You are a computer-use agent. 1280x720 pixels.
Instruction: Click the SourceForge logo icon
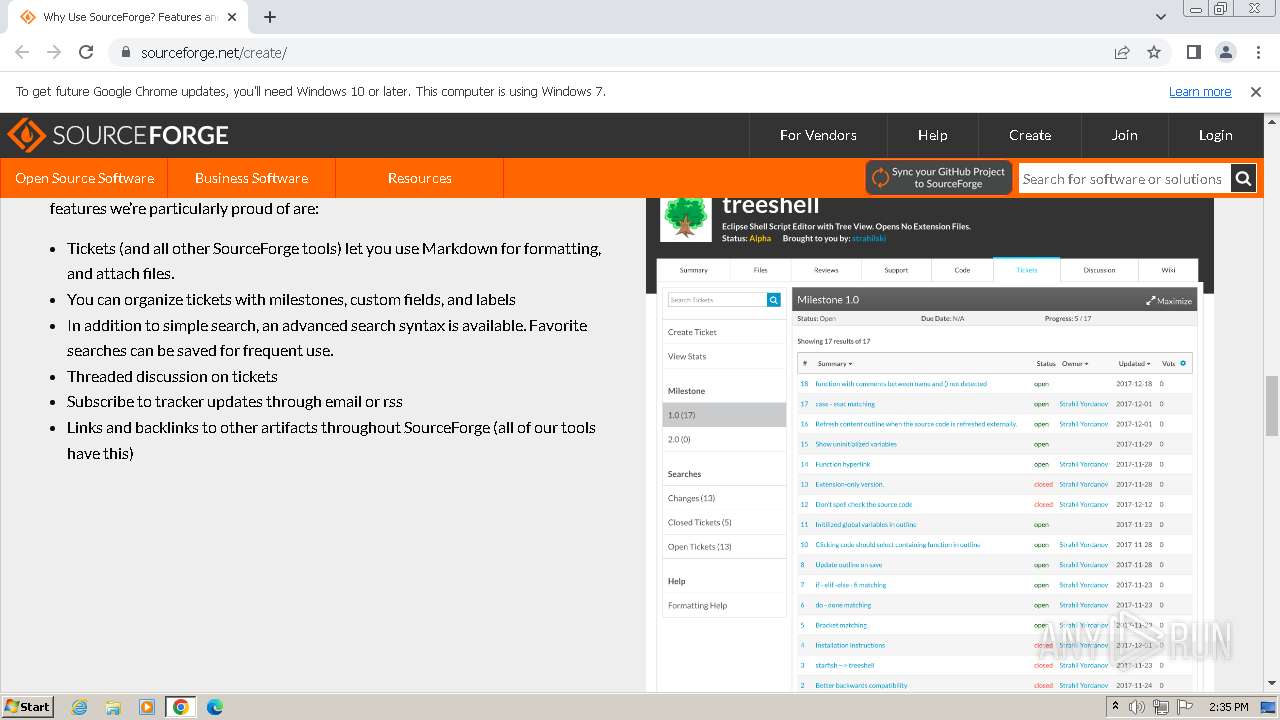pyautogui.click(x=26, y=135)
